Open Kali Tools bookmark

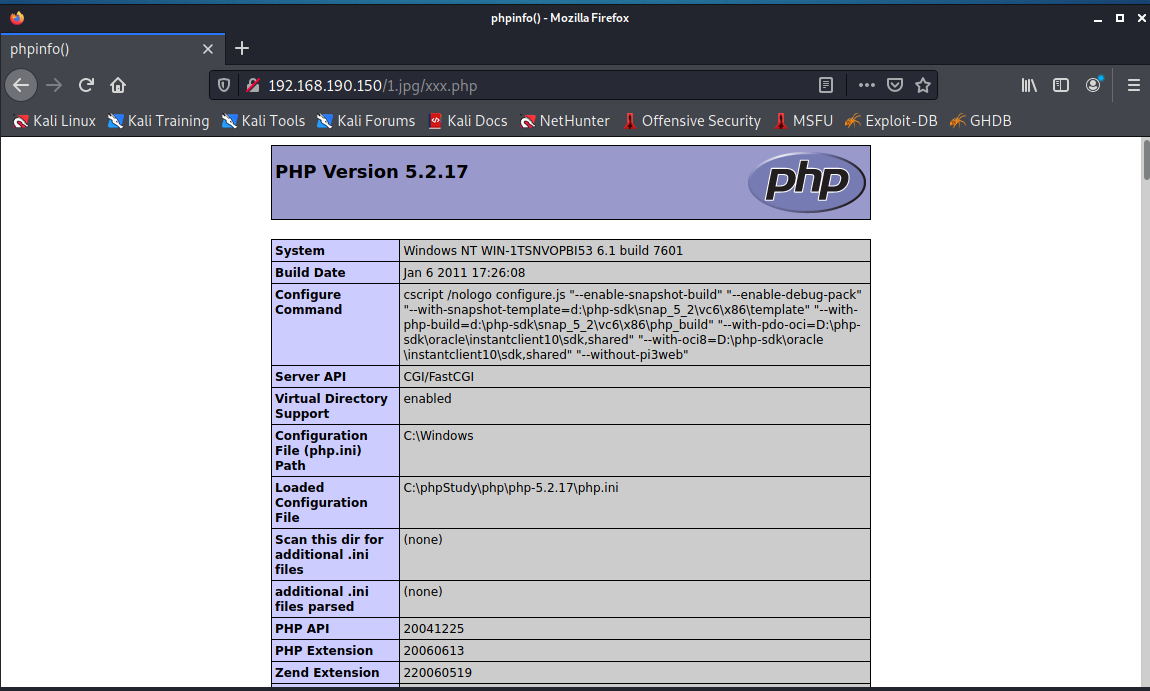(x=263, y=121)
